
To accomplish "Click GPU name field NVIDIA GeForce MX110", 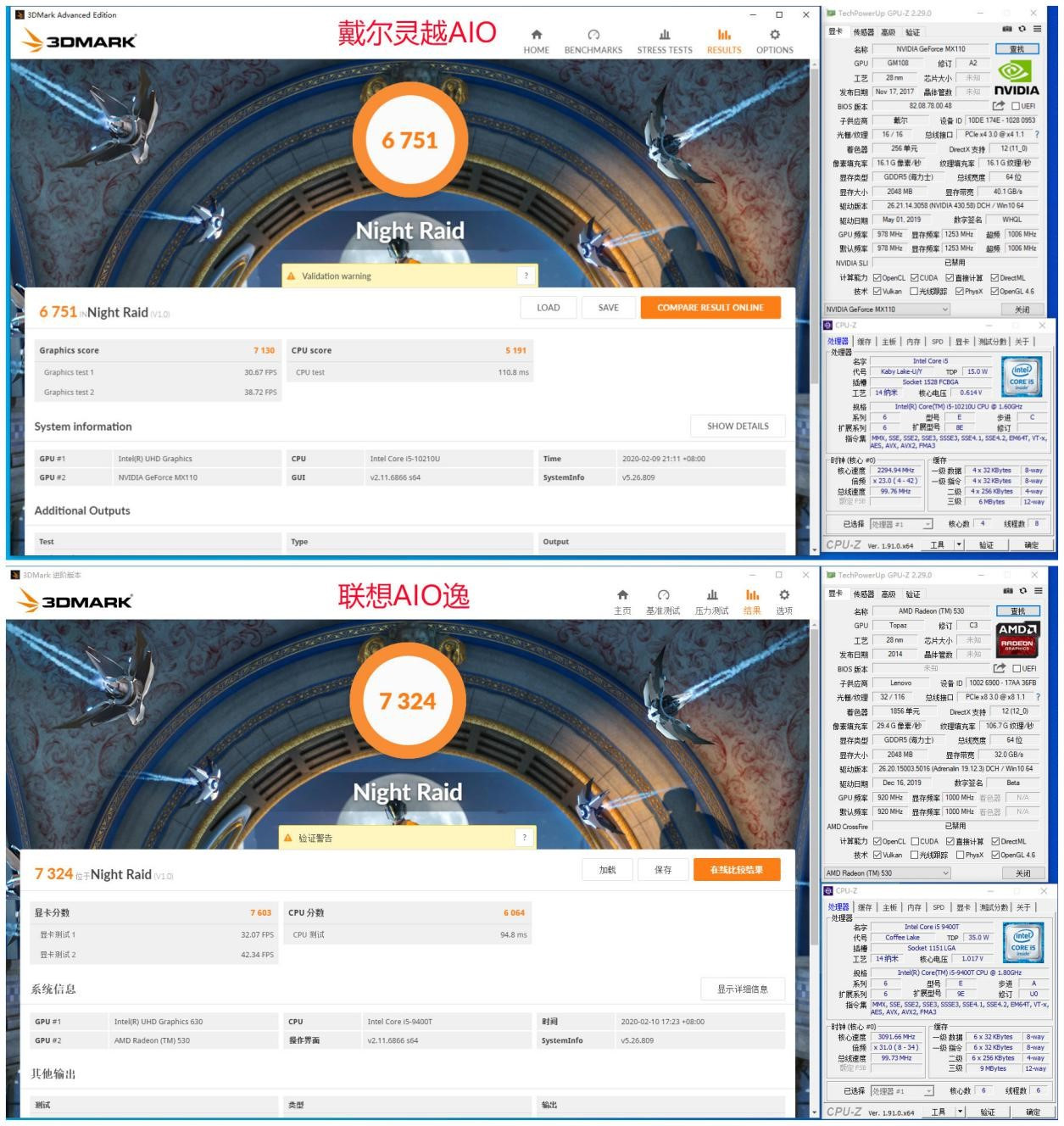I will [930, 49].
